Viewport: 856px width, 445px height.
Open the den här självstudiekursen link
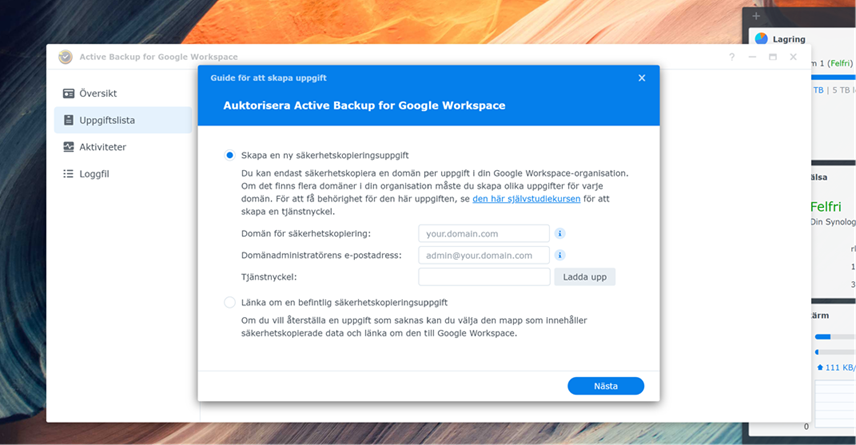(526, 199)
